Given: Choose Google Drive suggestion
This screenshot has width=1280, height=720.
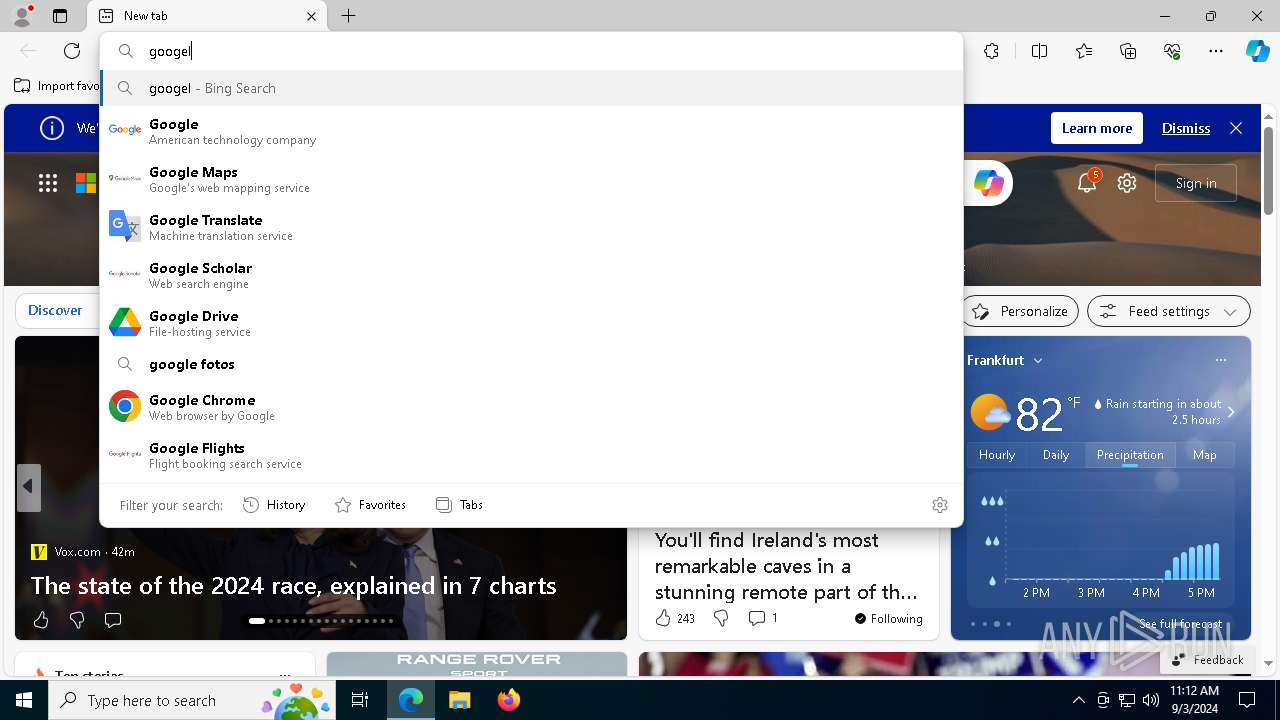Looking at the screenshot, I should [531, 323].
